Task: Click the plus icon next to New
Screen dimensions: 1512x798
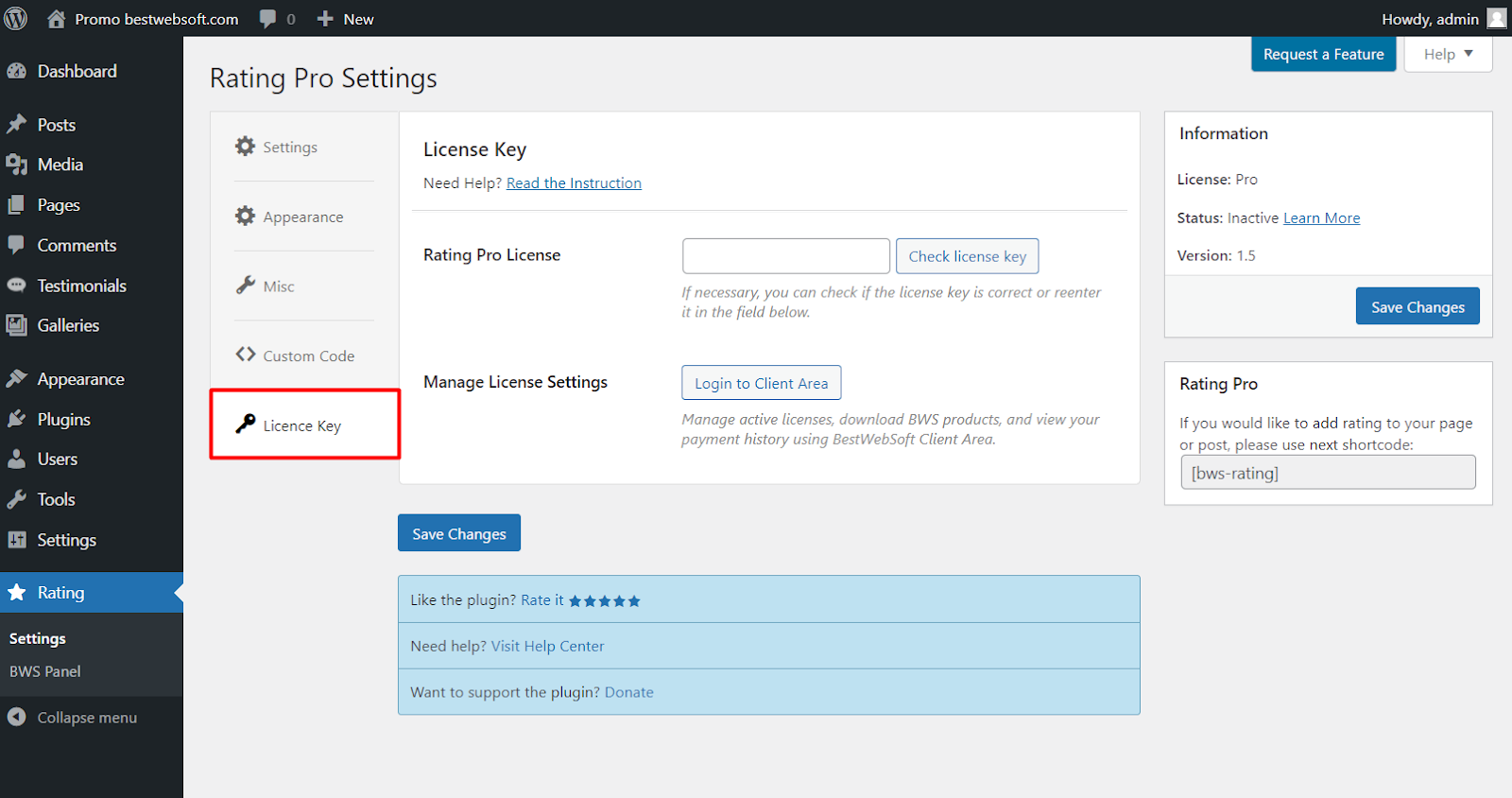Action: pyautogui.click(x=325, y=19)
